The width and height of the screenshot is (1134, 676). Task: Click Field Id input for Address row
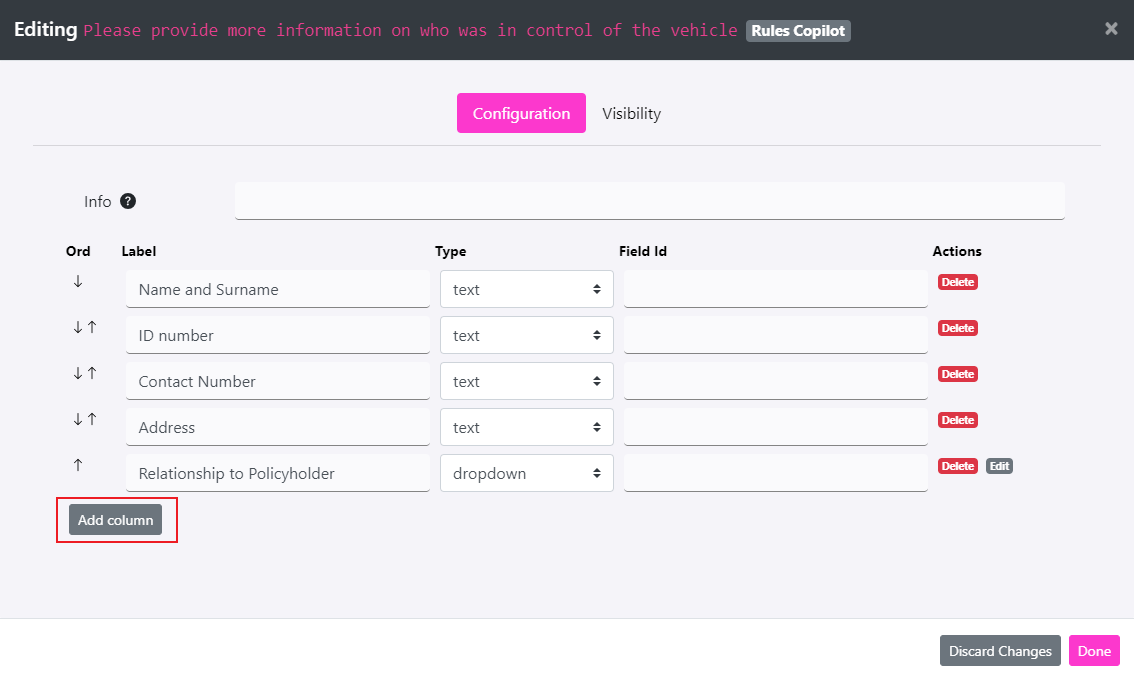tap(775, 427)
